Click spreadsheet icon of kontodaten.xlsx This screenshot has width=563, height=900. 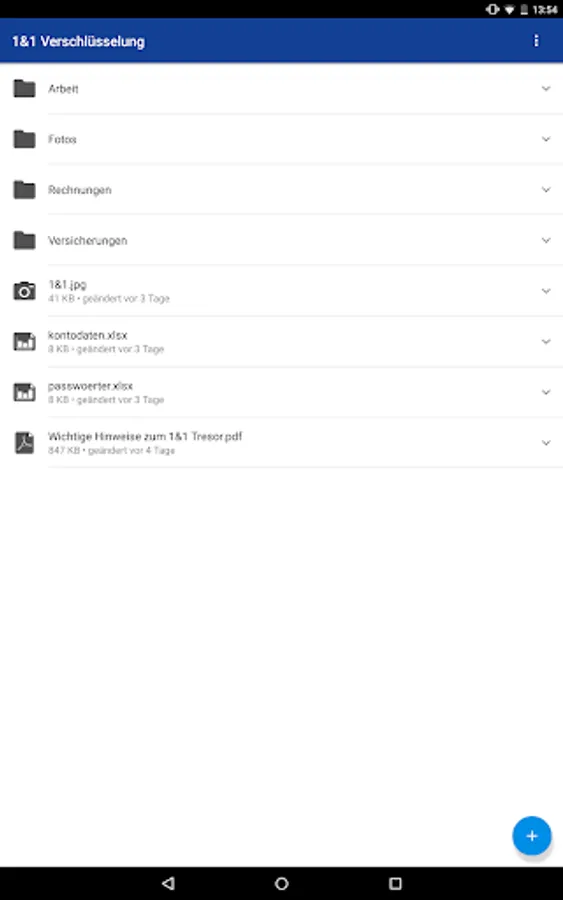(x=24, y=342)
